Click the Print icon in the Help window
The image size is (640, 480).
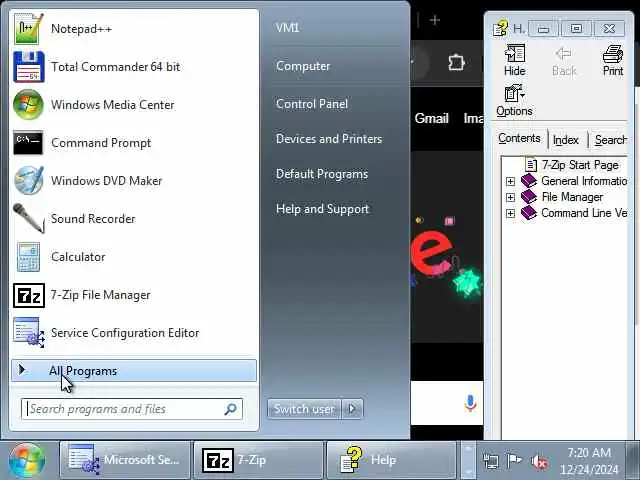pos(613,60)
